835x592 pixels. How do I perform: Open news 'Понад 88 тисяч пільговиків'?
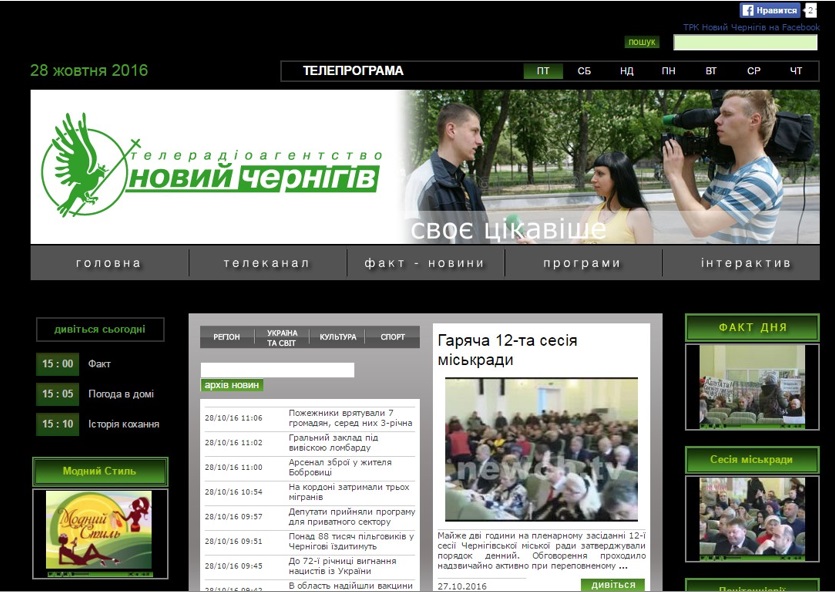tap(351, 541)
